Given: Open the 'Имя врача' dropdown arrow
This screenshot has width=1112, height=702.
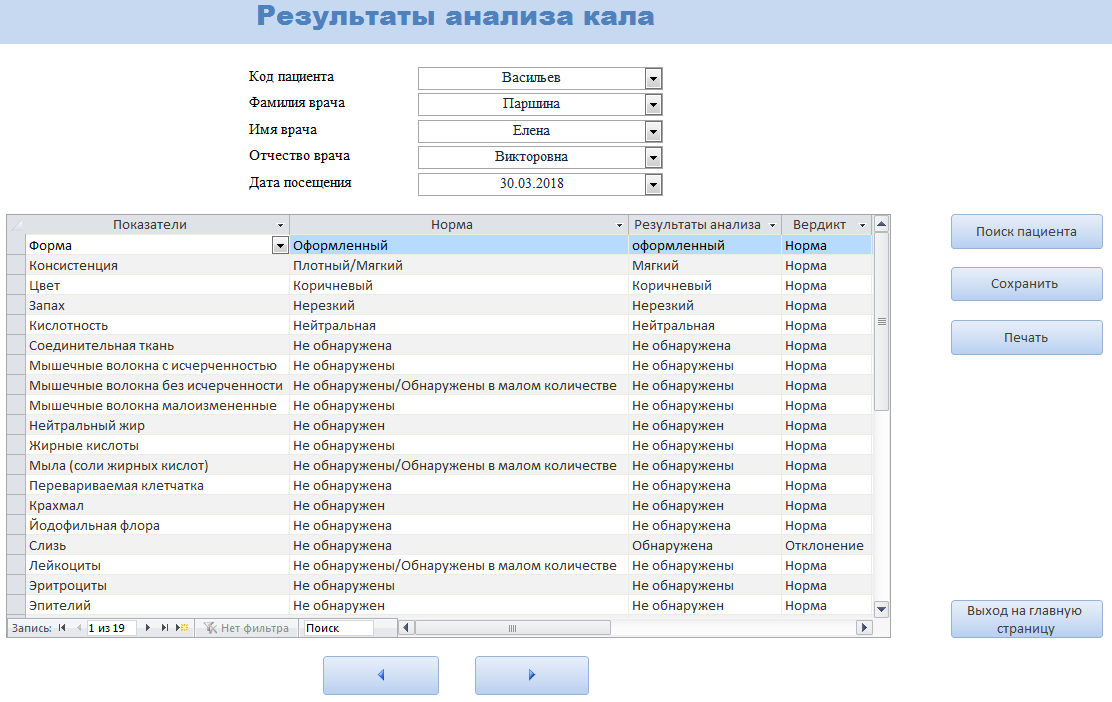Looking at the screenshot, I should pyautogui.click(x=653, y=131).
